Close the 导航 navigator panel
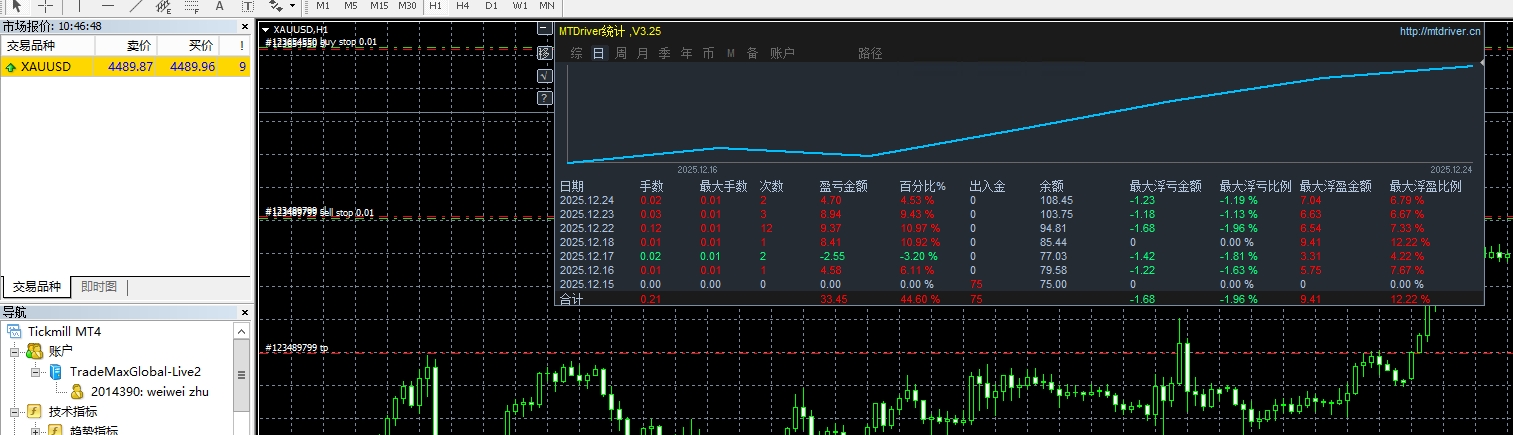This screenshot has height=435, width=1513. [244, 313]
